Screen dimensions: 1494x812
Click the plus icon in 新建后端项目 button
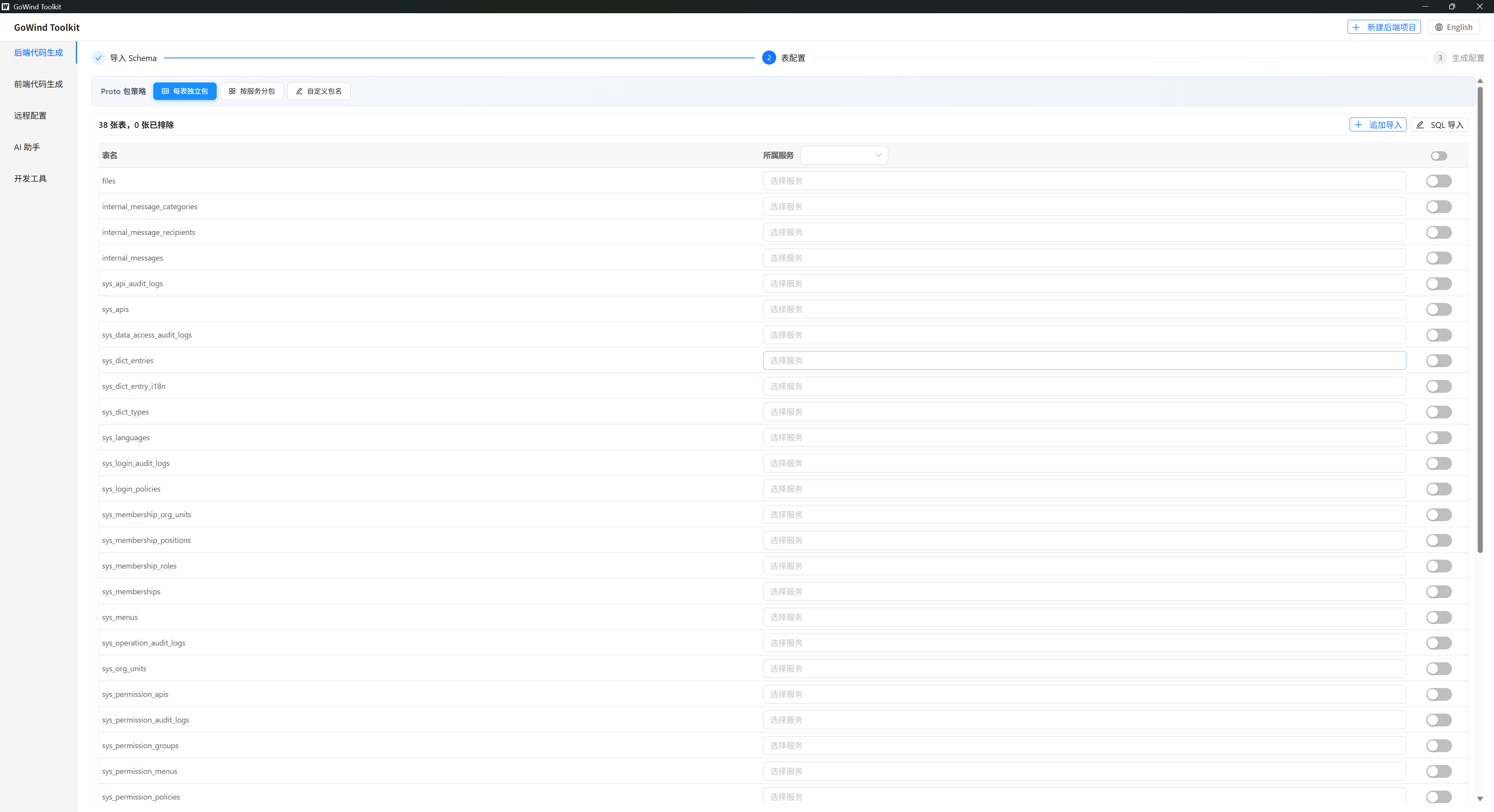coord(1357,27)
